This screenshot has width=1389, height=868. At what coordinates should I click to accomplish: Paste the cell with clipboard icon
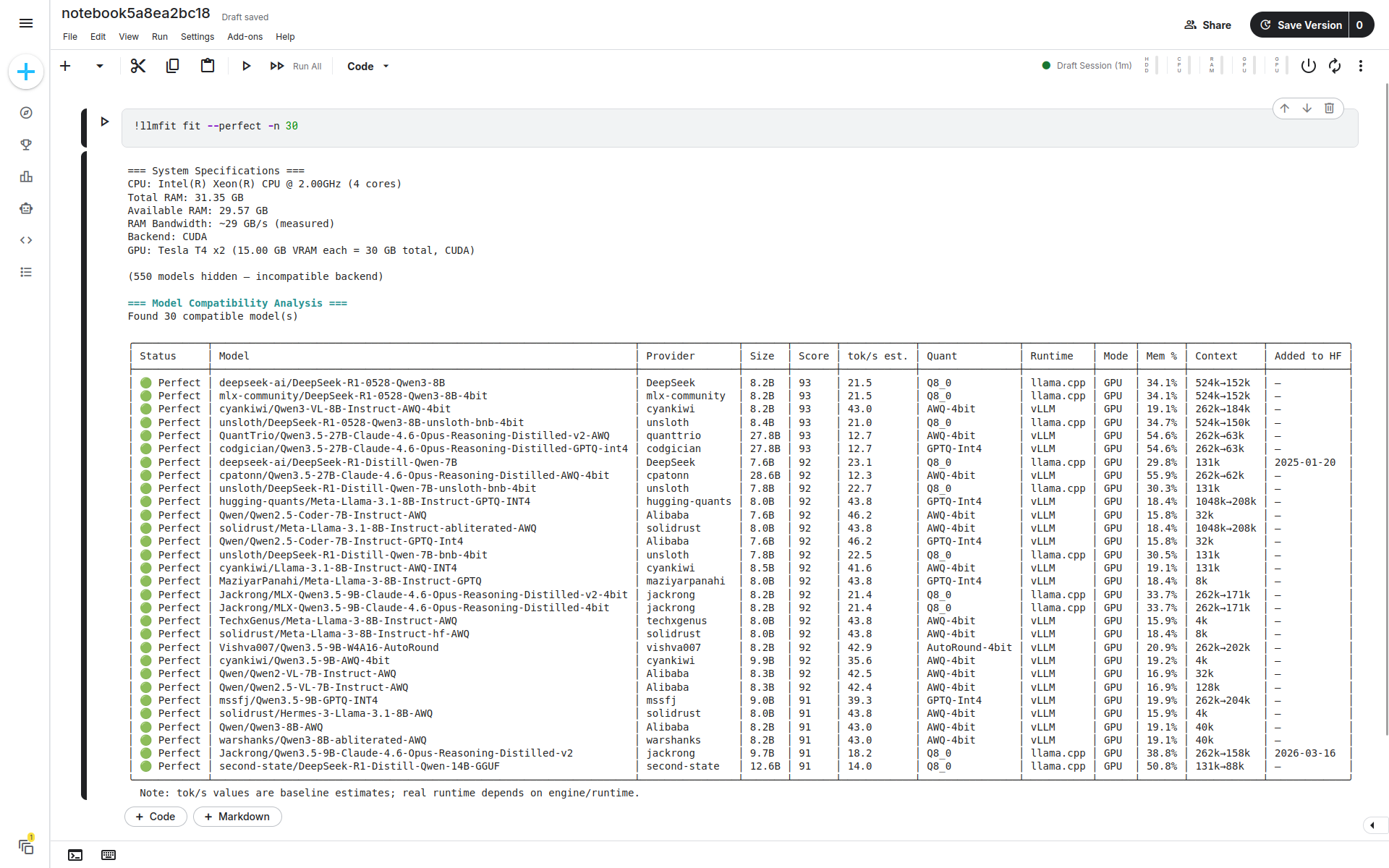pyautogui.click(x=208, y=66)
